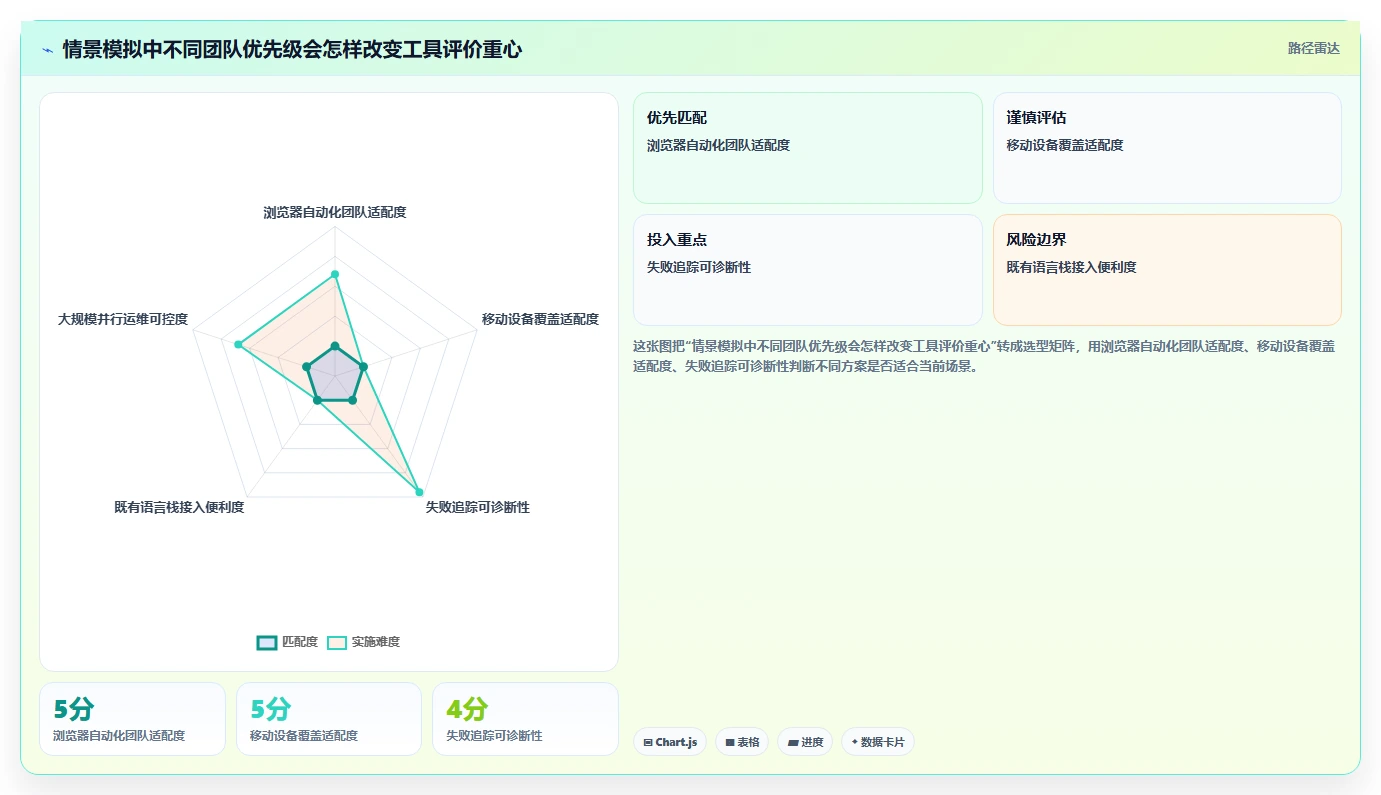Open the 风险边界 card
Screen dimensions: 1381x795
(1167, 270)
